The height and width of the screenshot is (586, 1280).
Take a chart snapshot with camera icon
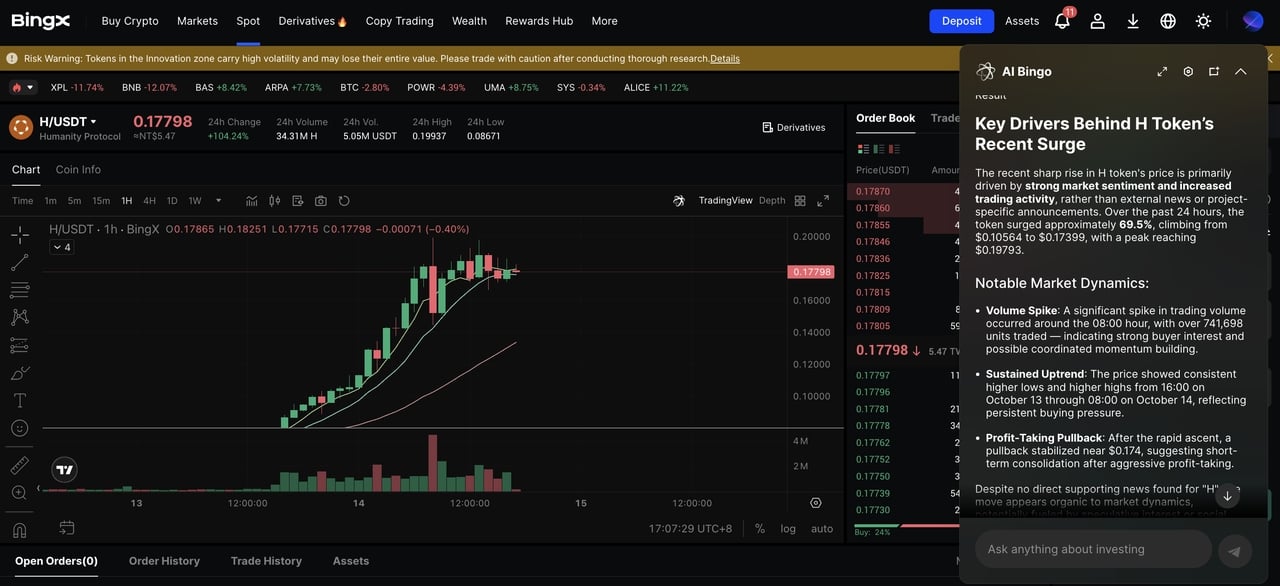tap(321, 201)
